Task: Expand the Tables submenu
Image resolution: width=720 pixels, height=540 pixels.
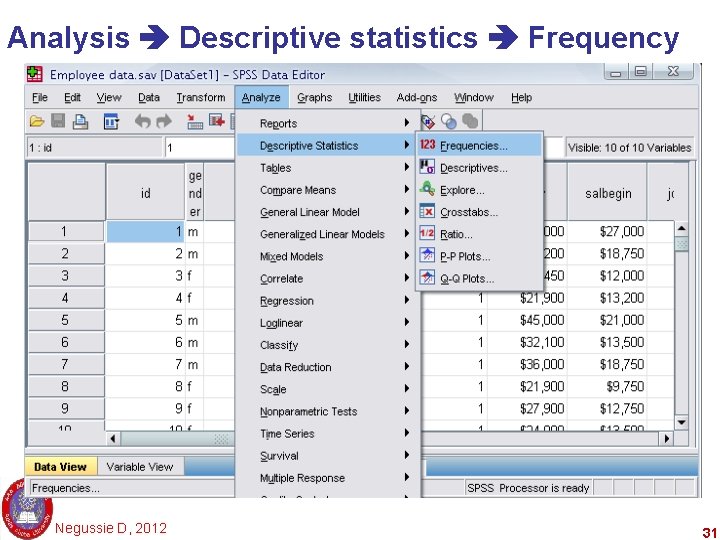Action: pos(328,168)
